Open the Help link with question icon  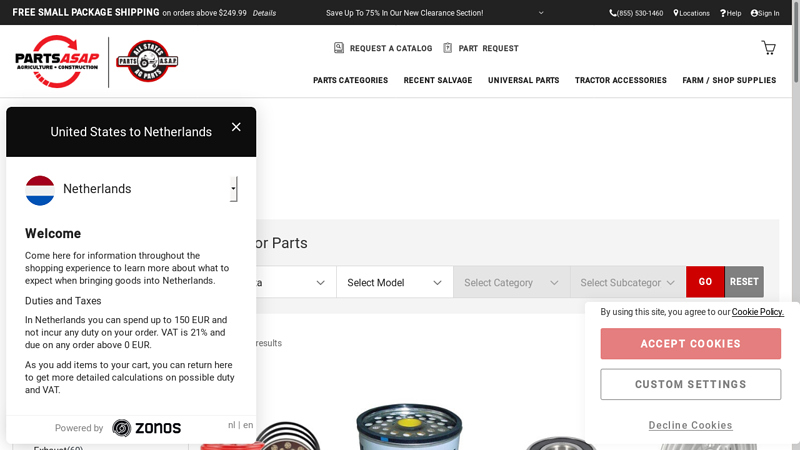tap(730, 13)
